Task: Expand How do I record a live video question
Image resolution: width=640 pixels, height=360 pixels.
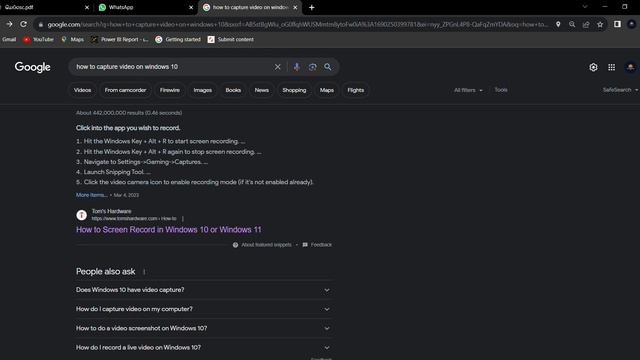Action: pyautogui.click(x=204, y=347)
